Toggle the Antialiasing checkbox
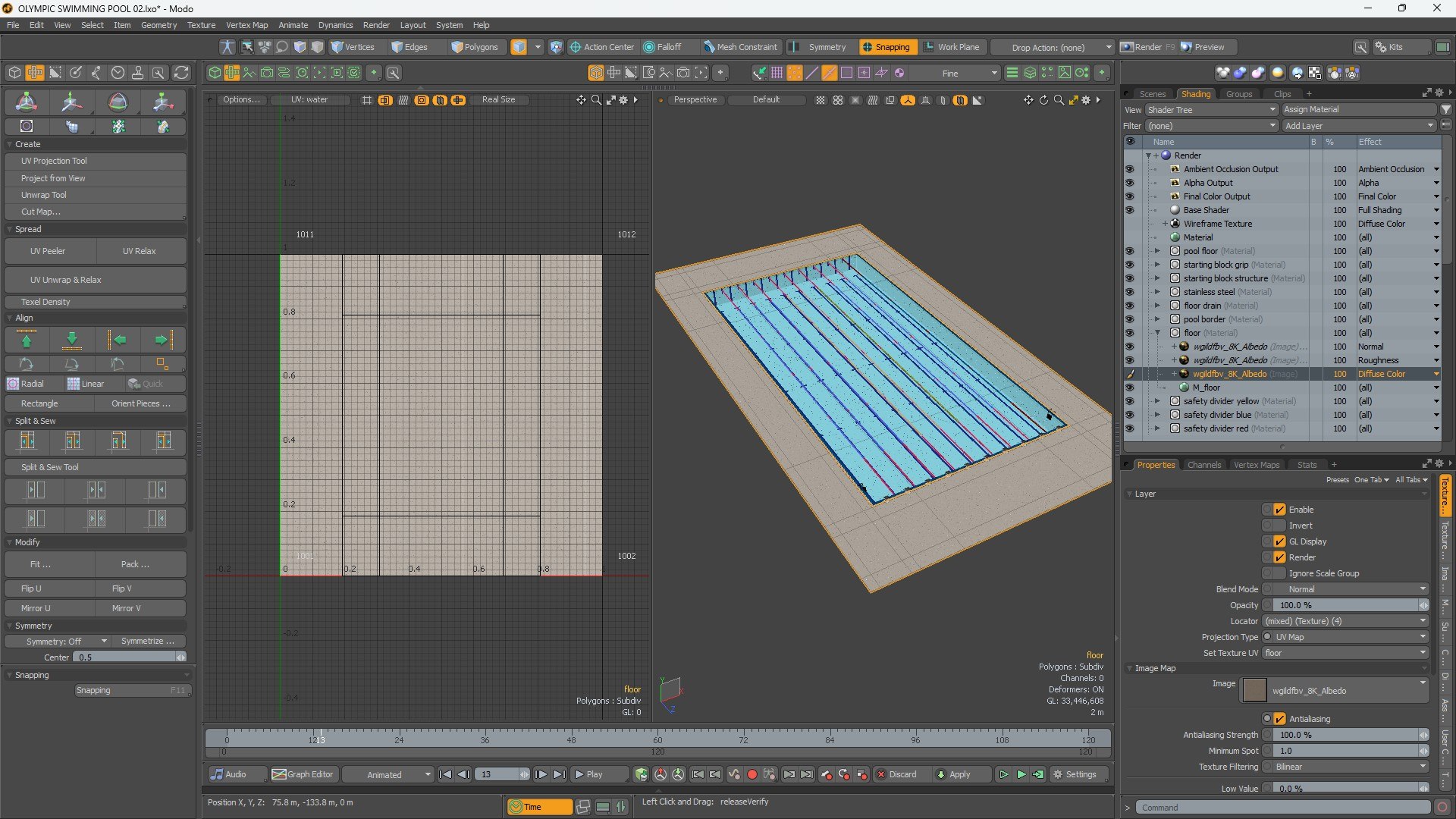This screenshot has height=819, width=1456. tap(1279, 719)
